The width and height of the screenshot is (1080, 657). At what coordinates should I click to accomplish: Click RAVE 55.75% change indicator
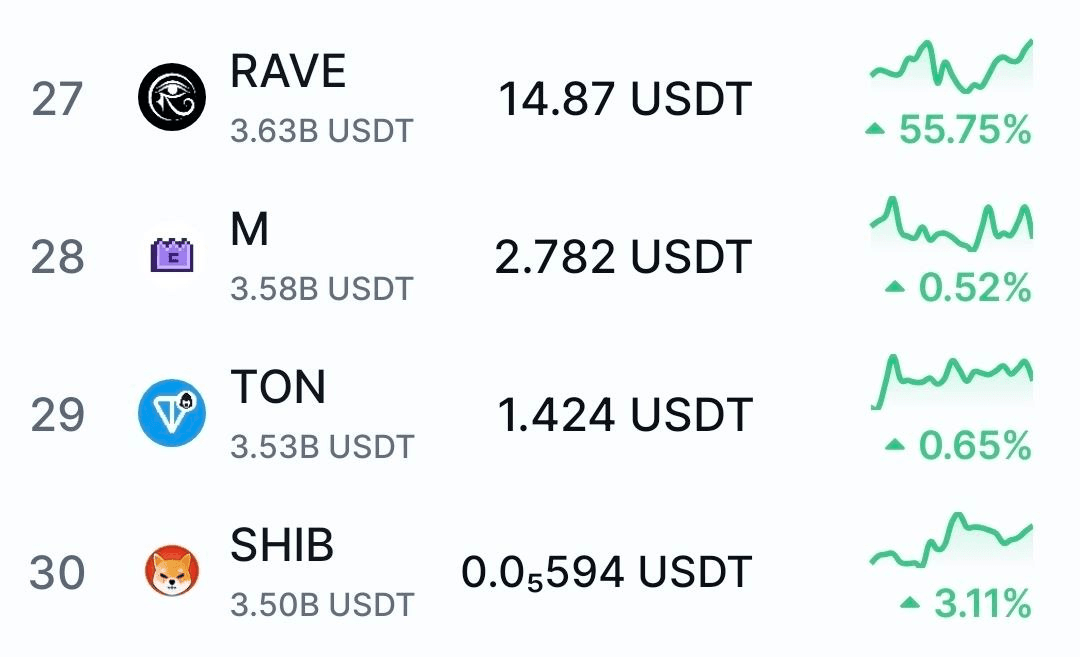tap(950, 129)
